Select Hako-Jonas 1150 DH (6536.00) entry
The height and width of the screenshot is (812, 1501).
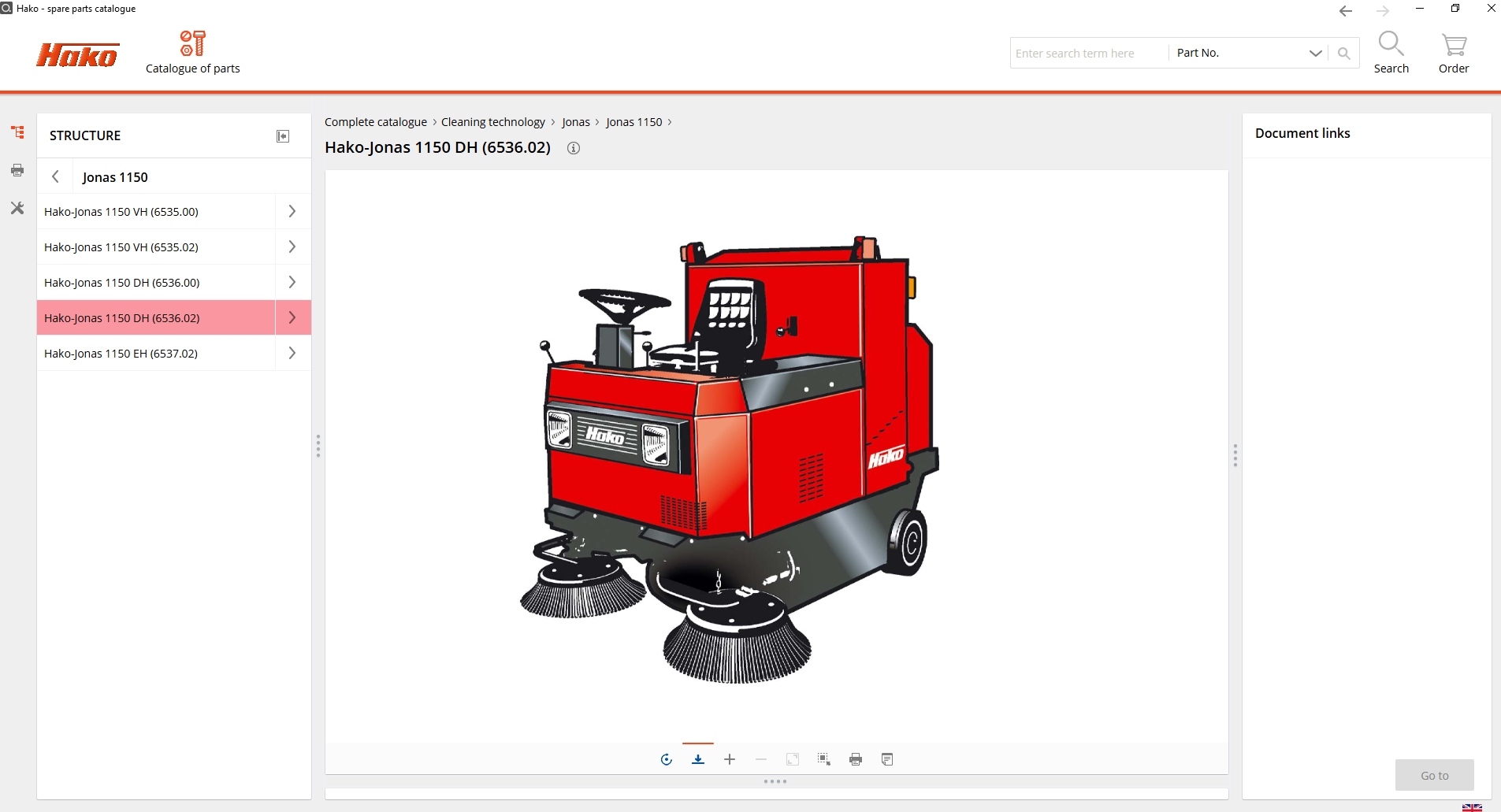pyautogui.click(x=156, y=282)
